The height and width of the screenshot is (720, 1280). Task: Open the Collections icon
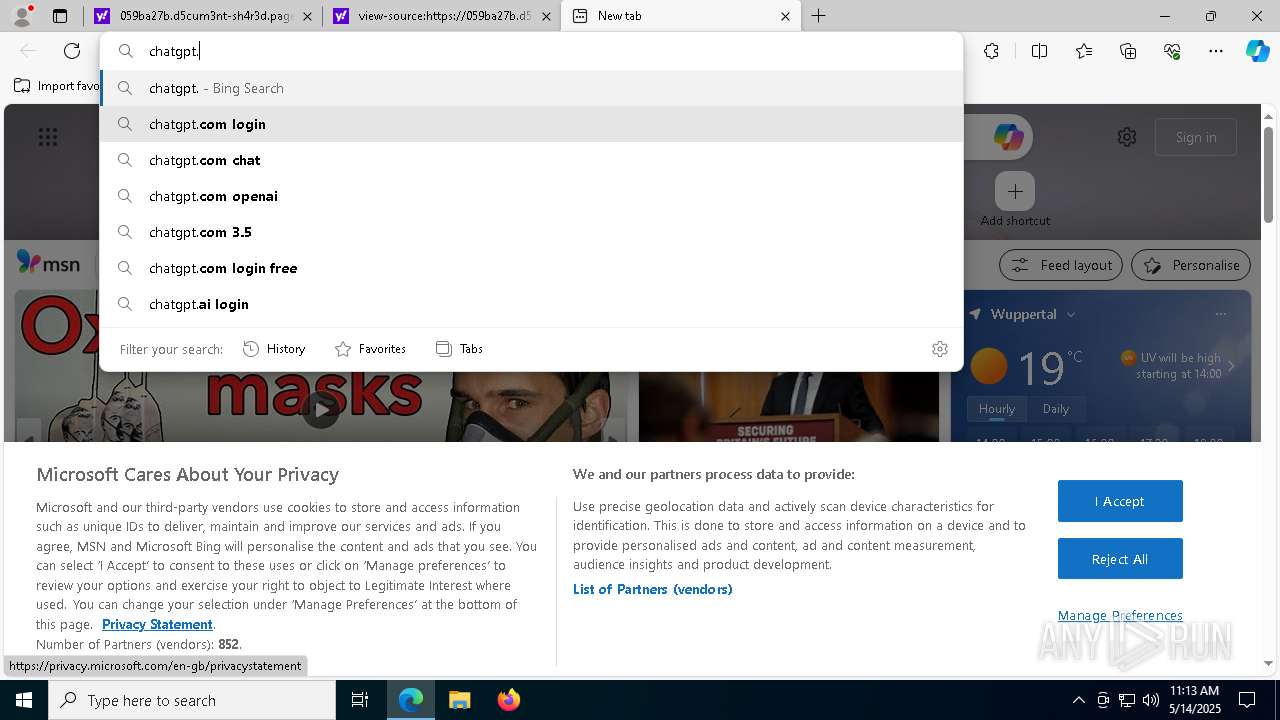click(x=1128, y=51)
